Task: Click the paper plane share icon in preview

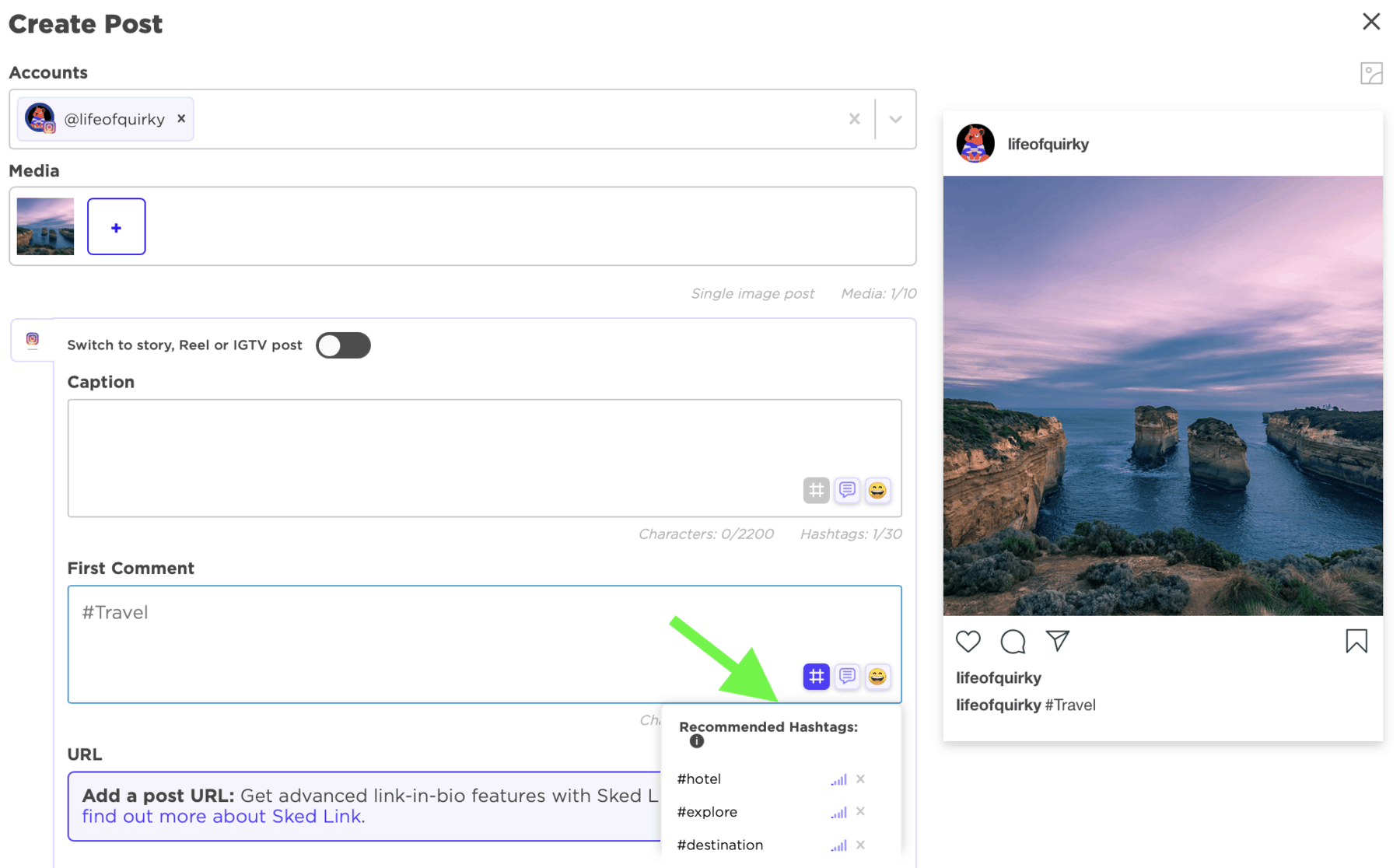Action: (x=1058, y=641)
